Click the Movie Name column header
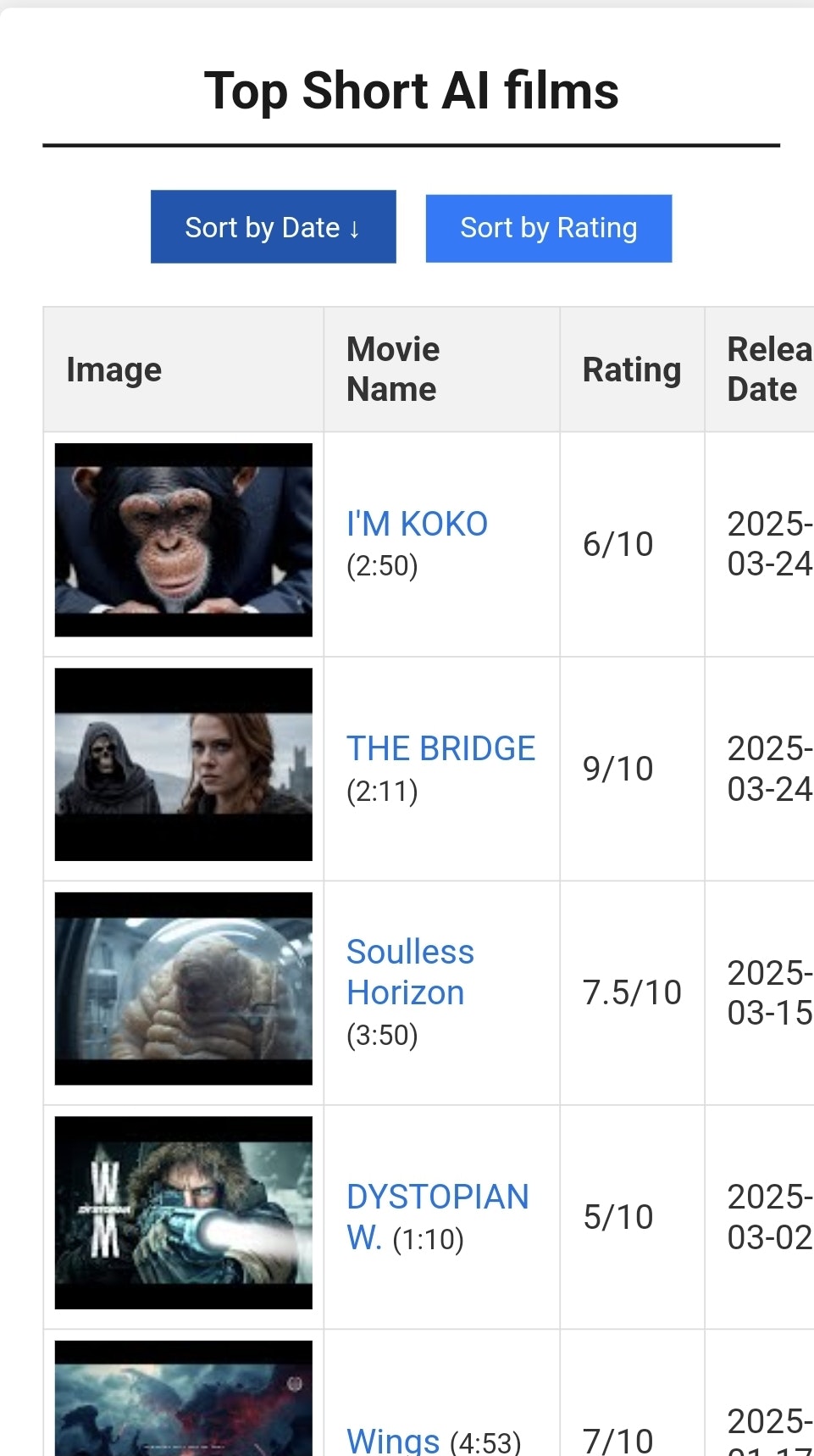 [392, 369]
